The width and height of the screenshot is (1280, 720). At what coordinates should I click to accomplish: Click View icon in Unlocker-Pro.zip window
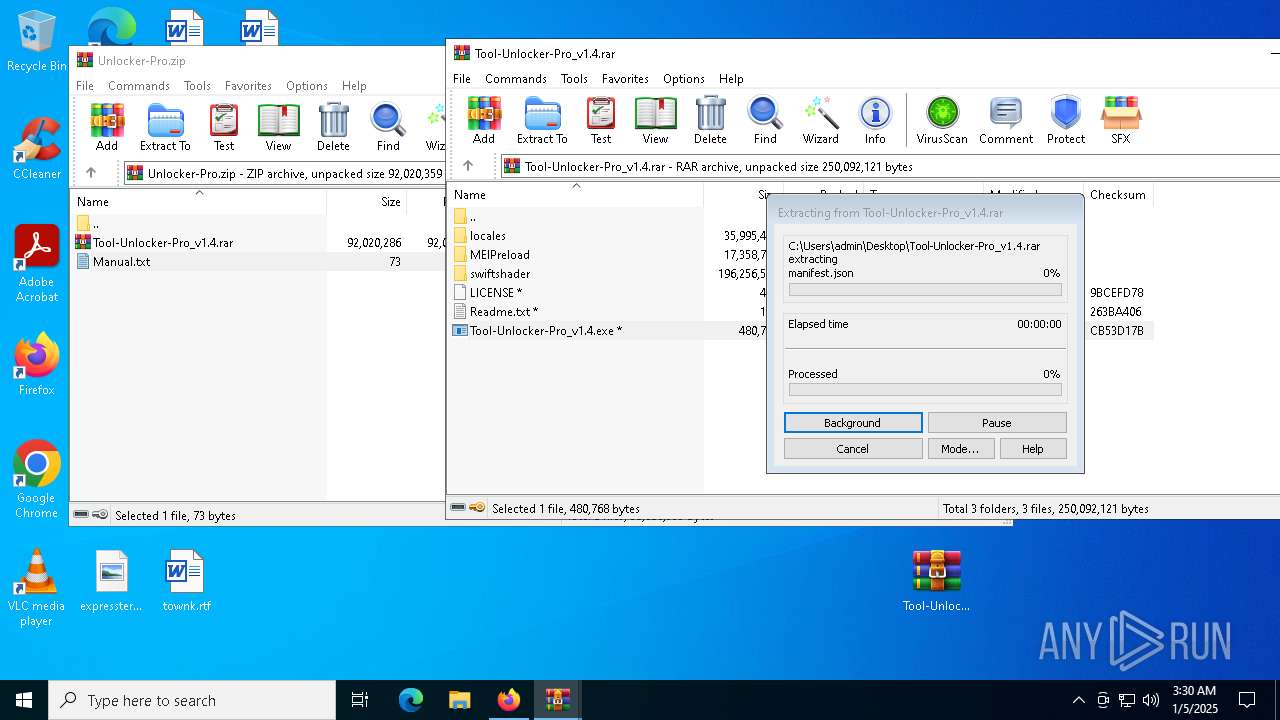[278, 127]
